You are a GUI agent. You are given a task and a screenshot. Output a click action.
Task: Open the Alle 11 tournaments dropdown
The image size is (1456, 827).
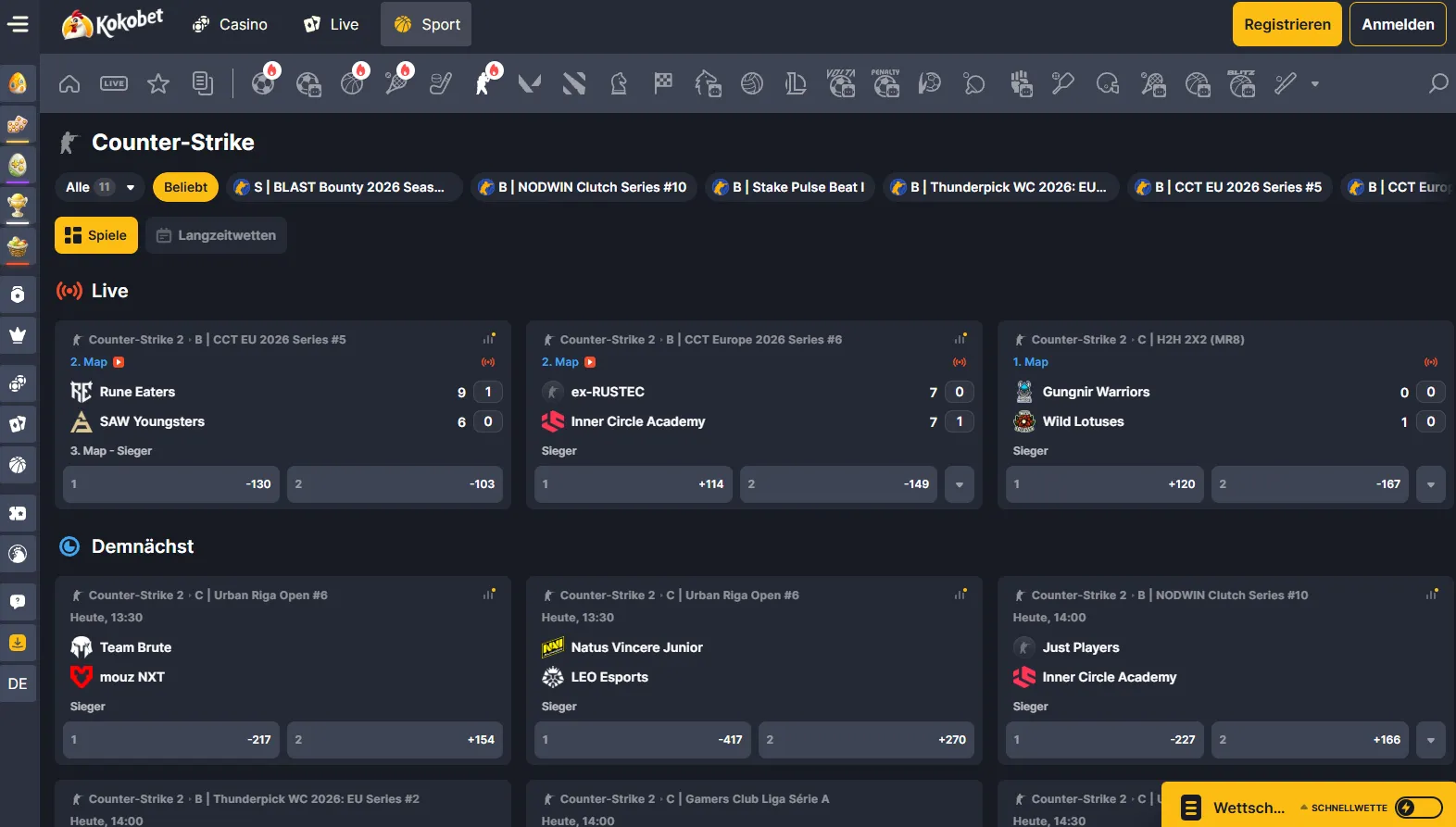[x=100, y=187]
